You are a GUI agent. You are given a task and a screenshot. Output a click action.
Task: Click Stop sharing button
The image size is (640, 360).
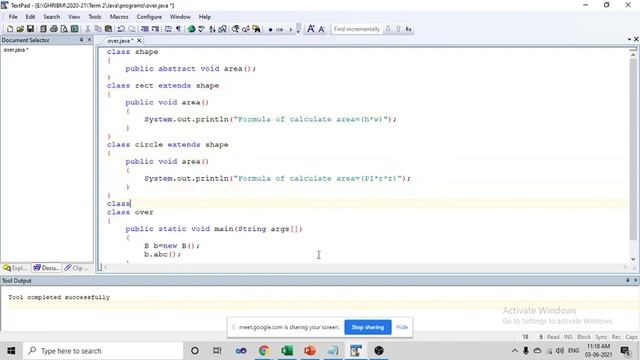pyautogui.click(x=368, y=327)
